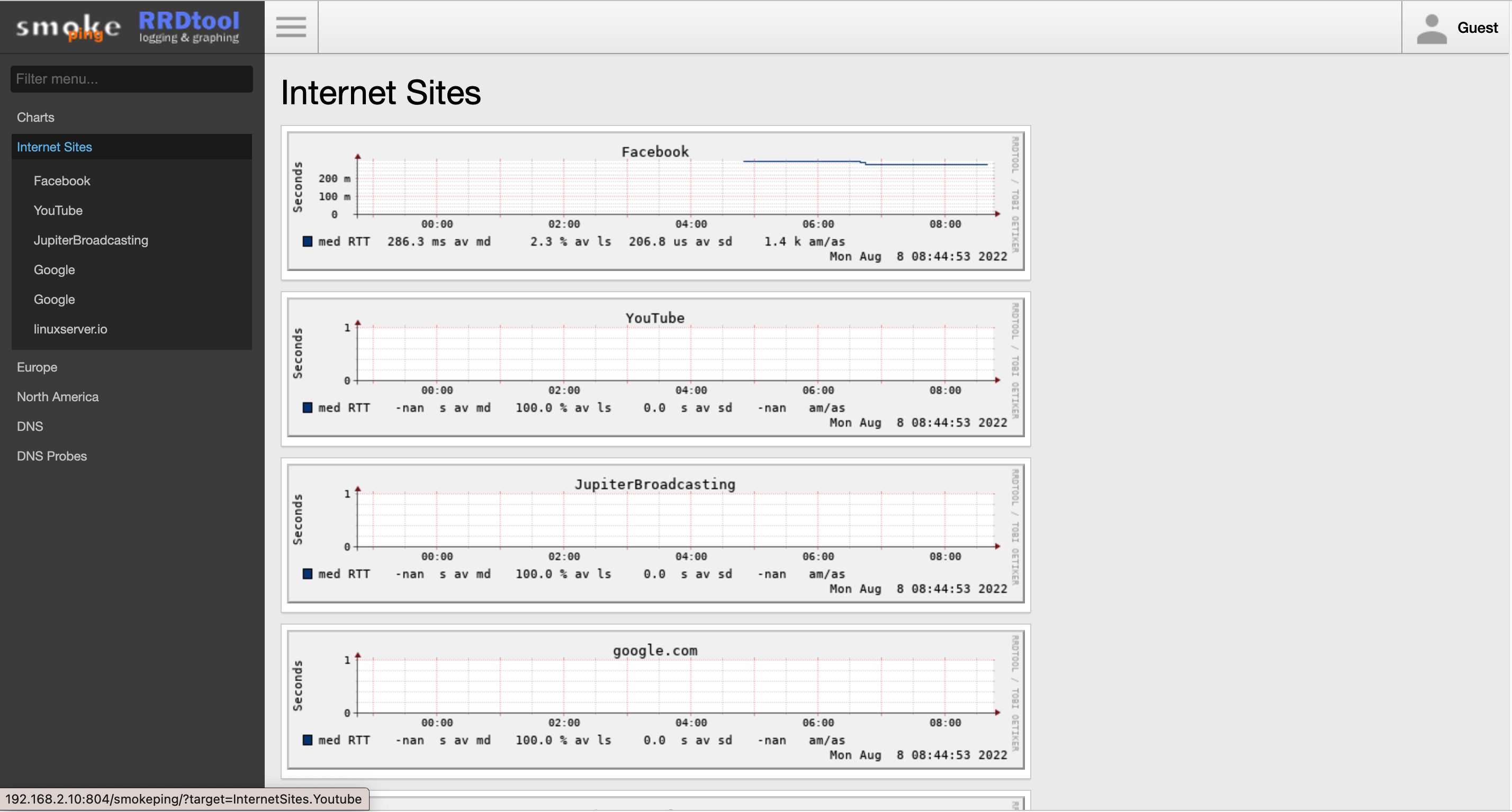Viewport: 1512px width, 812px height.
Task: Open the JupiterBroadcasting latency graph
Action: coord(655,534)
